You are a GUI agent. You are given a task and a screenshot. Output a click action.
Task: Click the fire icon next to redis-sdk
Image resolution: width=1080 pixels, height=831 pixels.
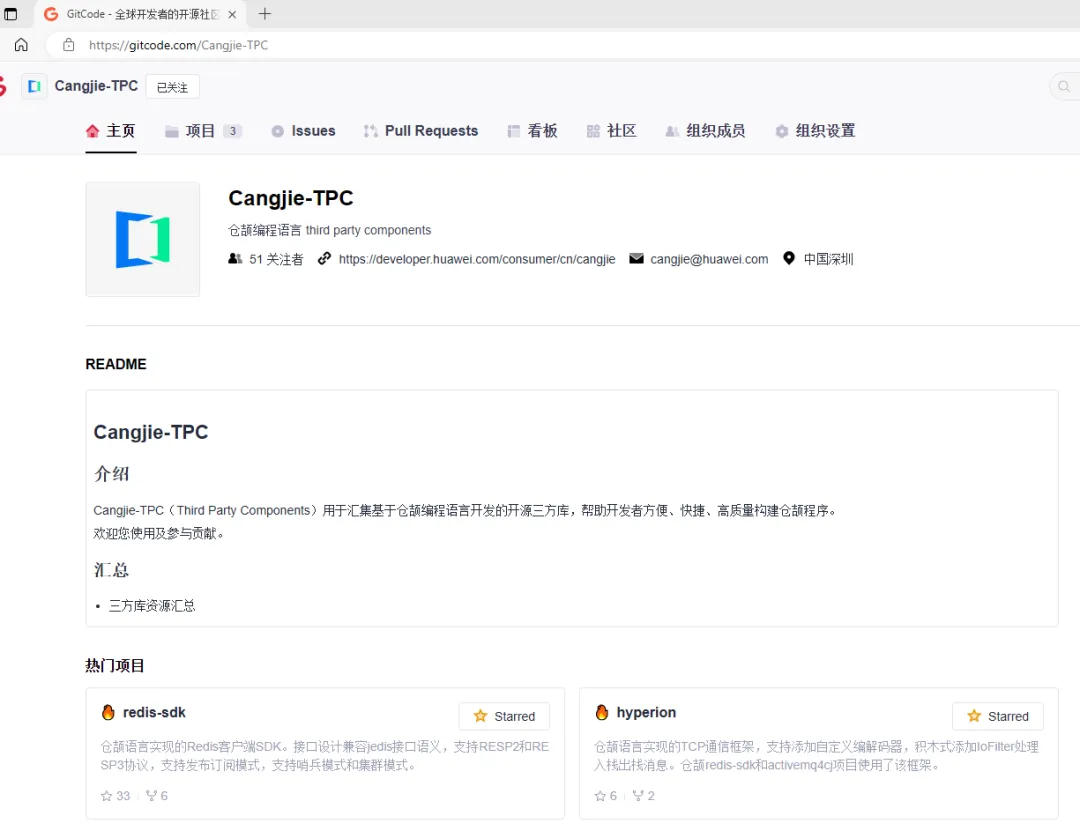coord(108,713)
